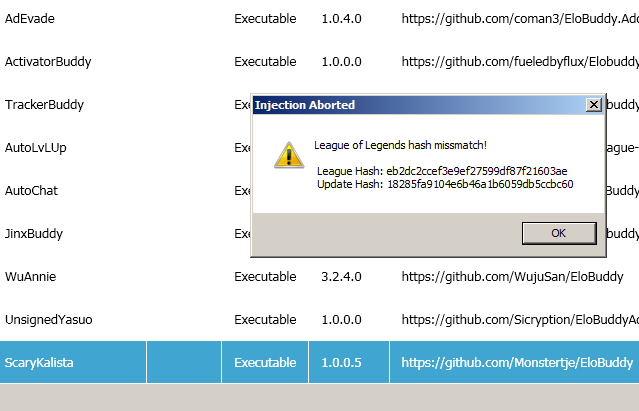Screen dimensions: 639x411
Task: Select the AutoLvLUp addon name
Action: coord(35,148)
